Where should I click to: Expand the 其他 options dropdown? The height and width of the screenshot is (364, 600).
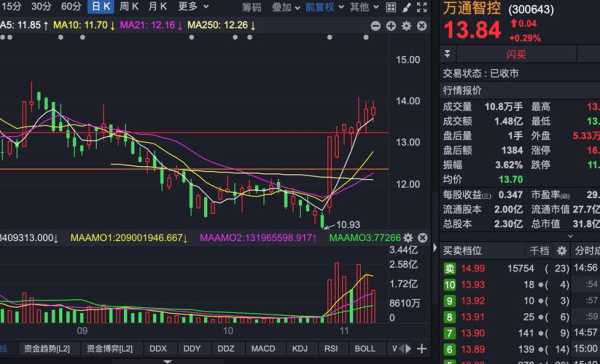coord(364,7)
